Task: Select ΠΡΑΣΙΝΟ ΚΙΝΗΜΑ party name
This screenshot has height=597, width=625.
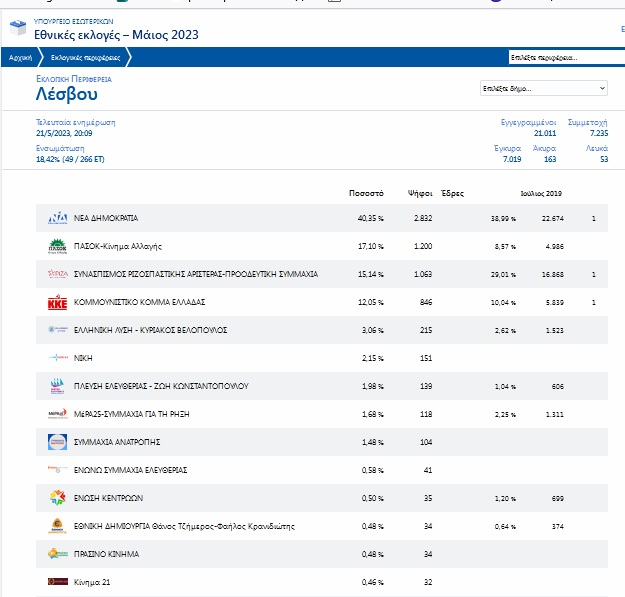Action: 106,554
